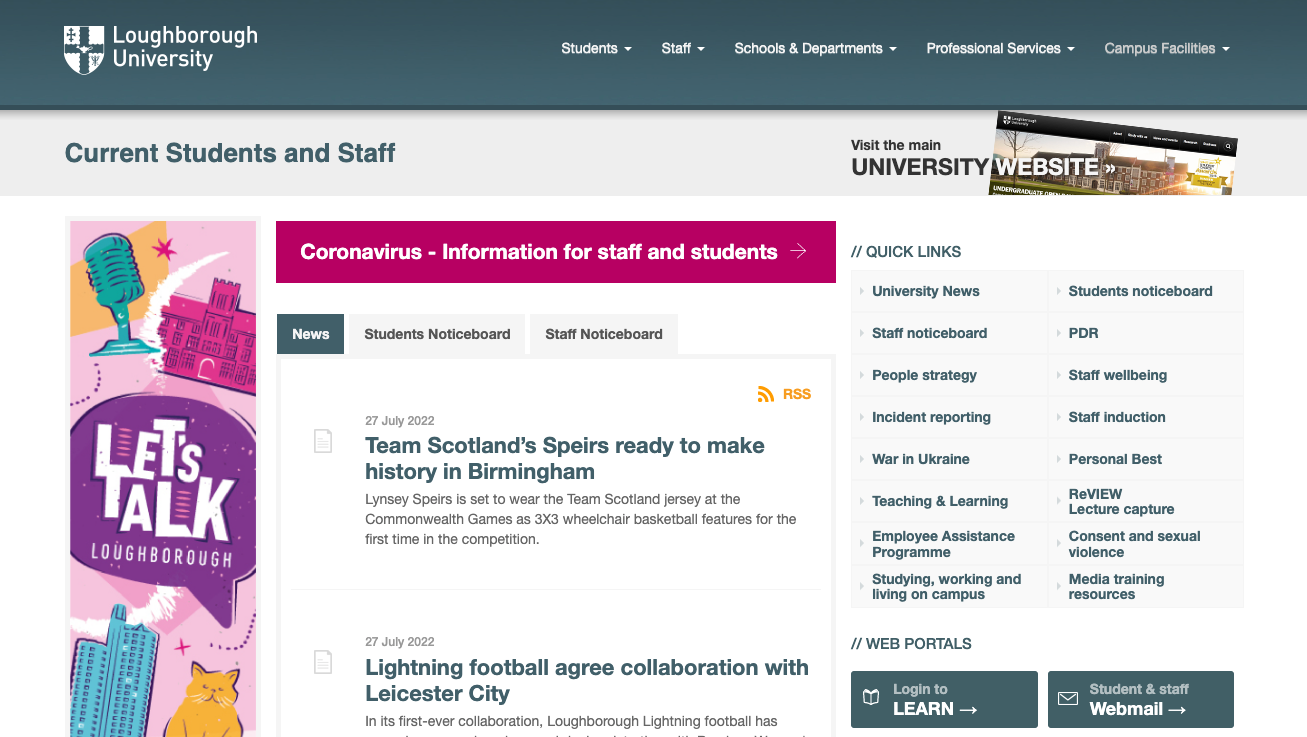Switch to the Staff Noticeboard tab
This screenshot has width=1307, height=737.
(x=603, y=334)
